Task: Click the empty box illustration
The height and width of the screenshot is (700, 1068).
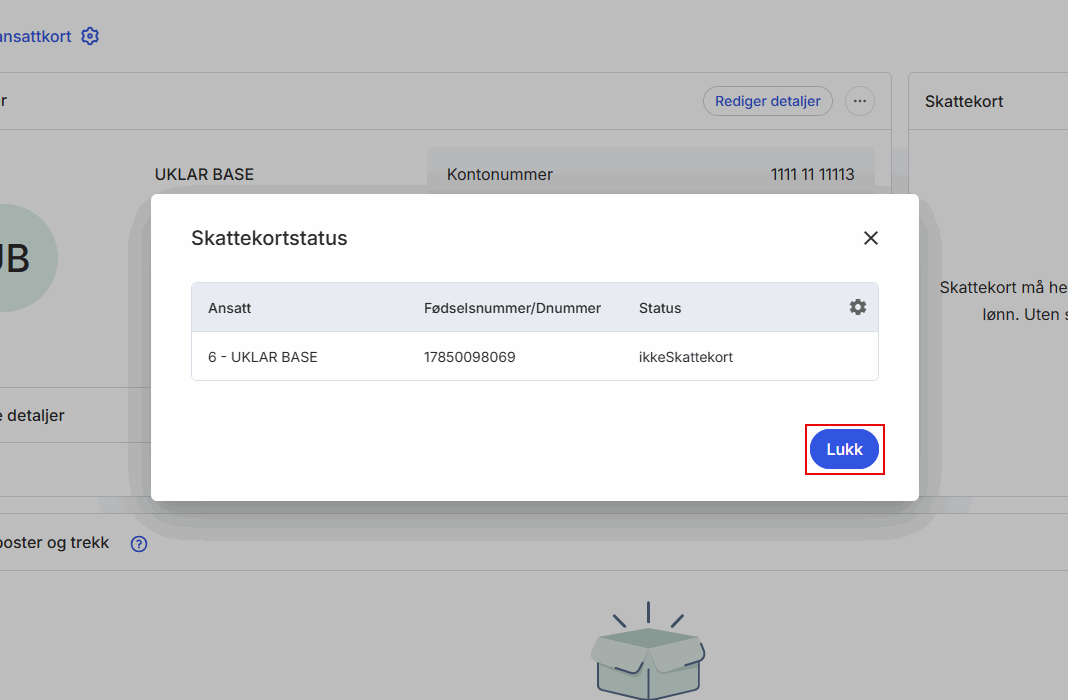Action: pos(648,650)
